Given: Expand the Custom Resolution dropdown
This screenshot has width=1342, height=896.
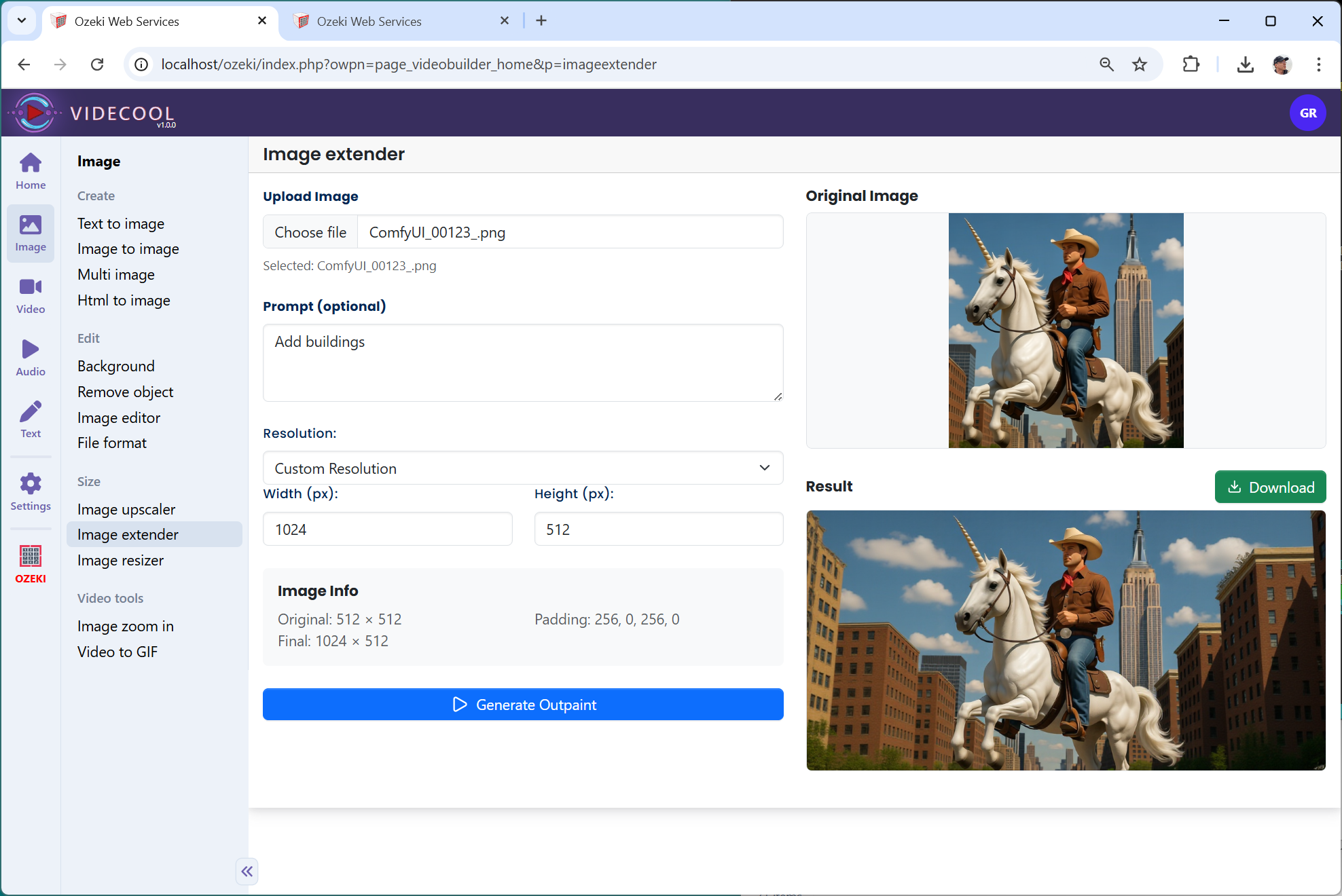Looking at the screenshot, I should (x=522, y=468).
